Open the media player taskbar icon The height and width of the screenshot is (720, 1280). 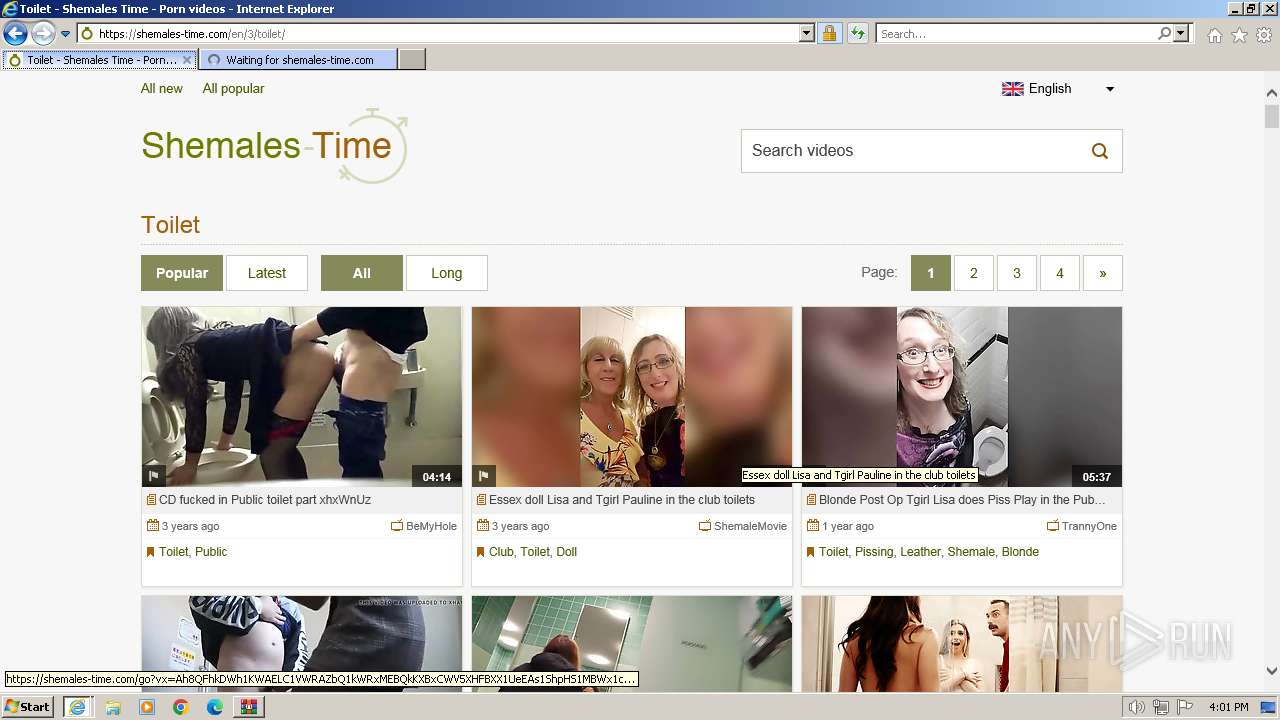pyautogui.click(x=147, y=707)
